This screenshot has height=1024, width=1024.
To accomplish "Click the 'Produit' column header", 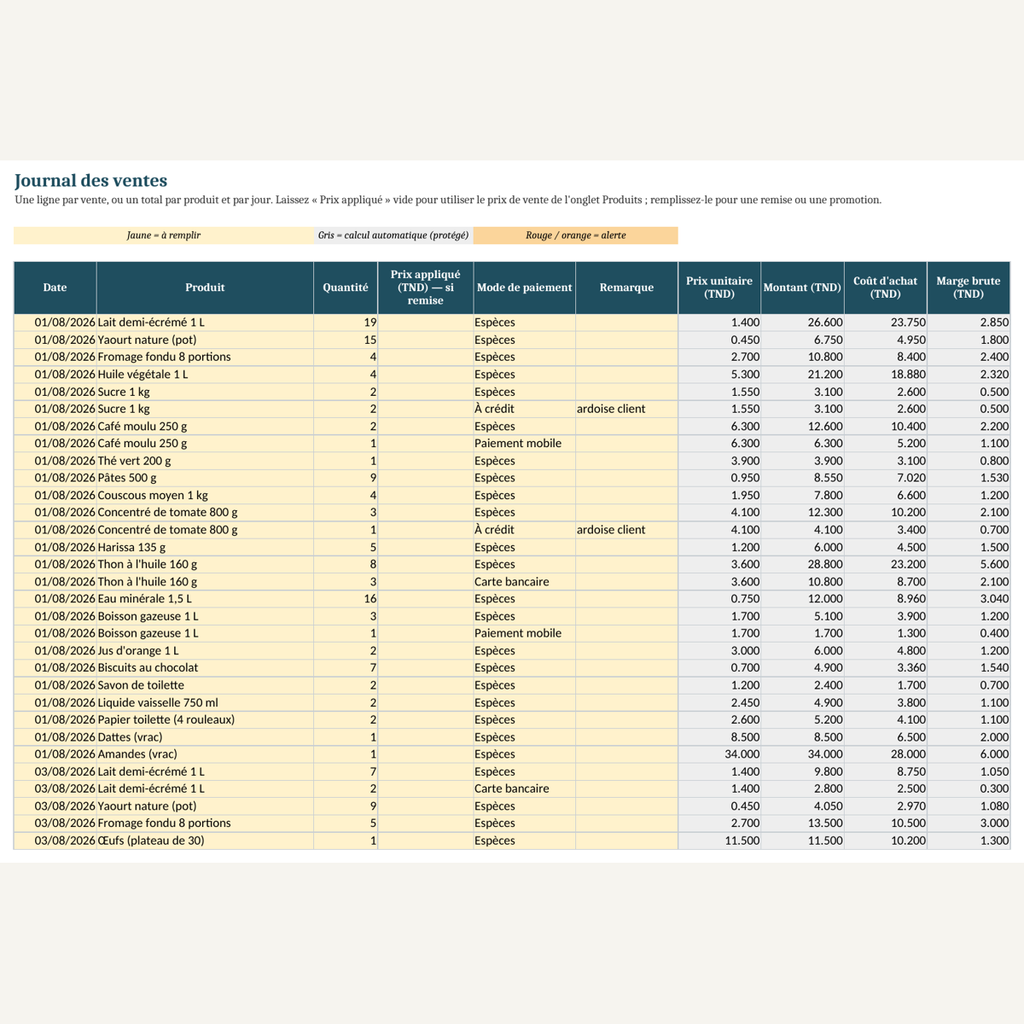I will tap(204, 287).
